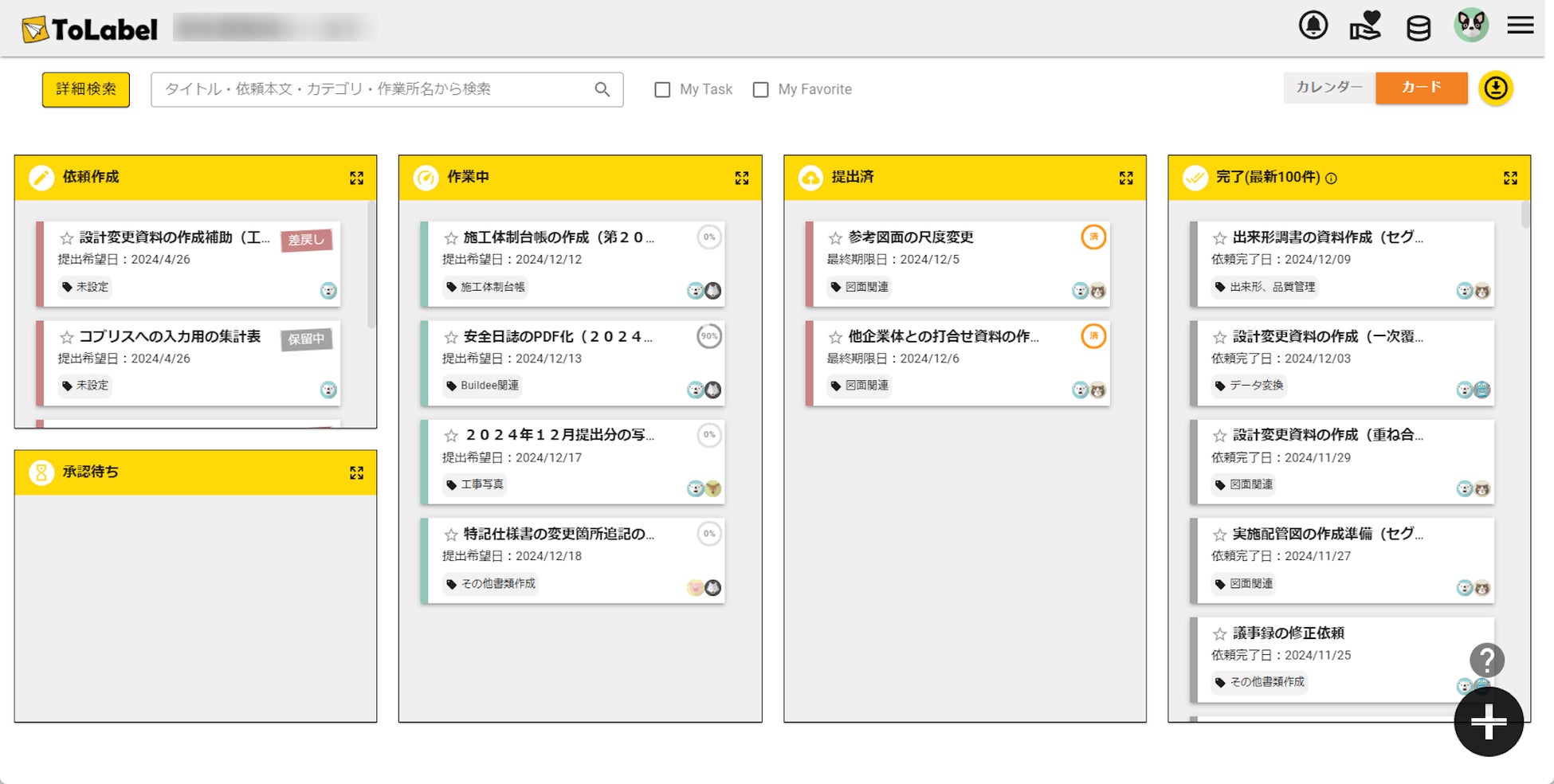1554x784 pixels.
Task: Expand the 提出済 column
Action: [1125, 178]
